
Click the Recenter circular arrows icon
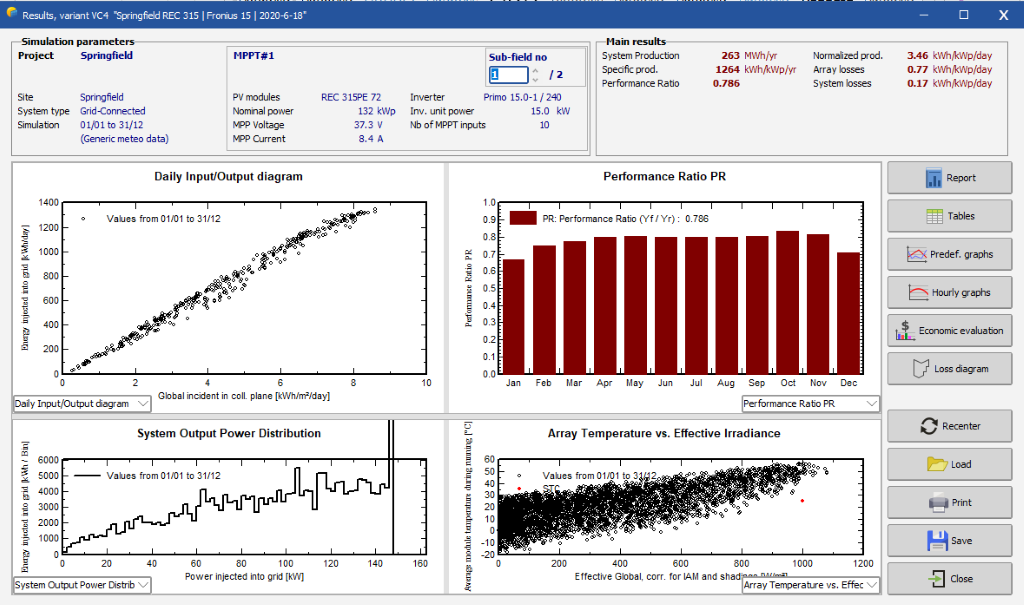click(x=929, y=426)
